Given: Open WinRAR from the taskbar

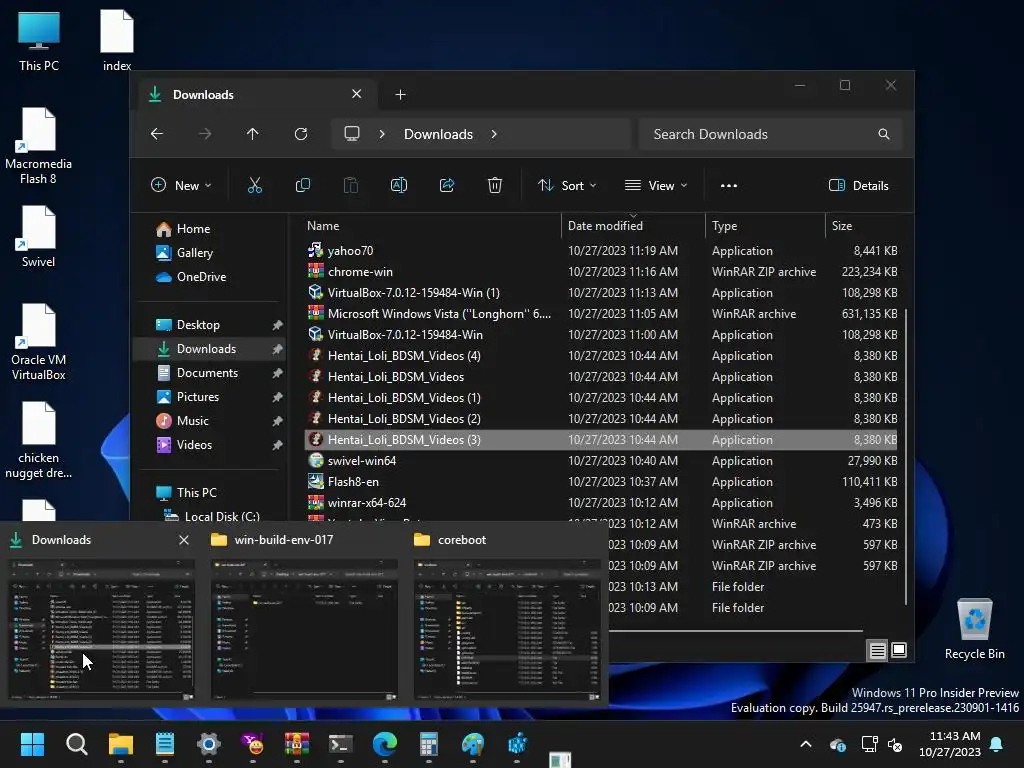Looking at the screenshot, I should tap(296, 744).
